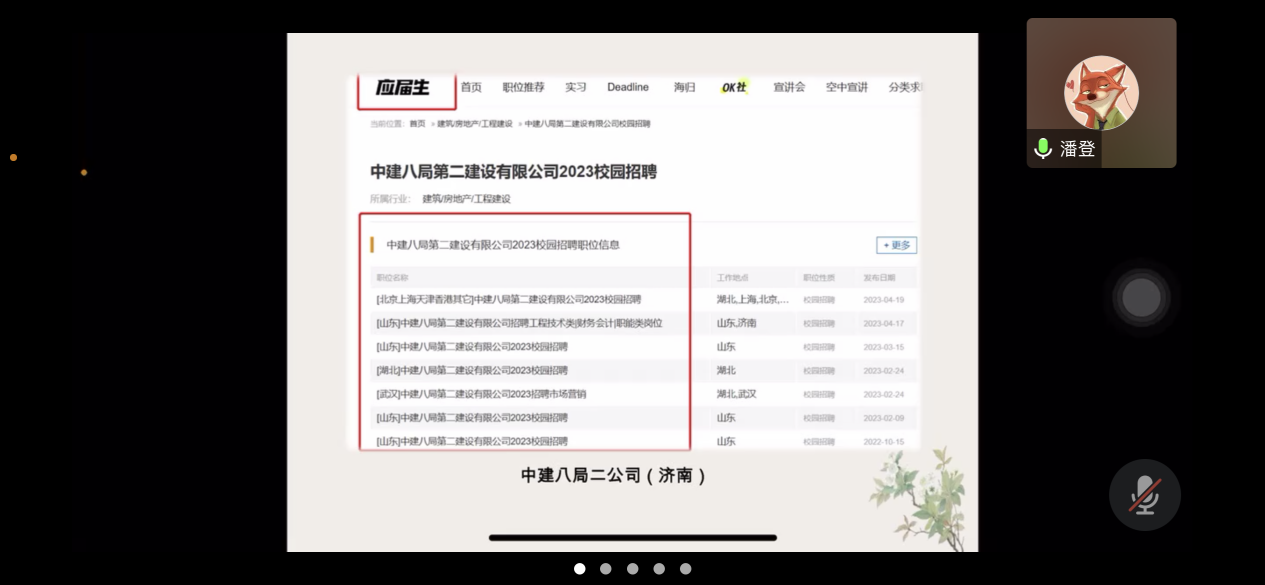Open the 宣讲会 navigation item
Image resolution: width=1265 pixels, height=585 pixels.
[789, 88]
